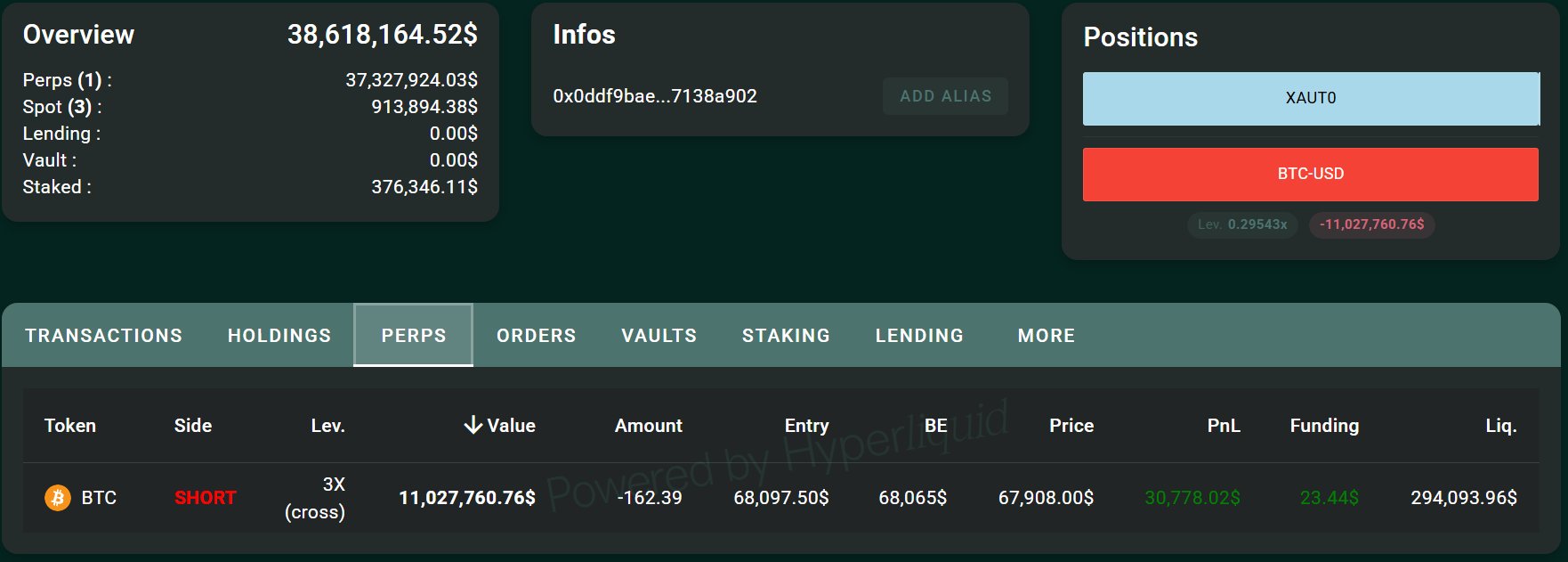Click the Entry column header

806,426
